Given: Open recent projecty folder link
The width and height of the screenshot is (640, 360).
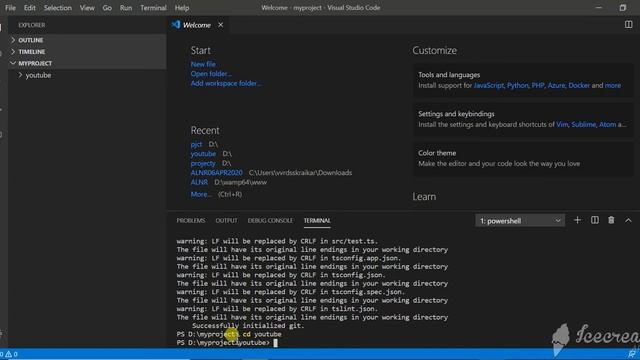Looking at the screenshot, I should click(203, 163).
